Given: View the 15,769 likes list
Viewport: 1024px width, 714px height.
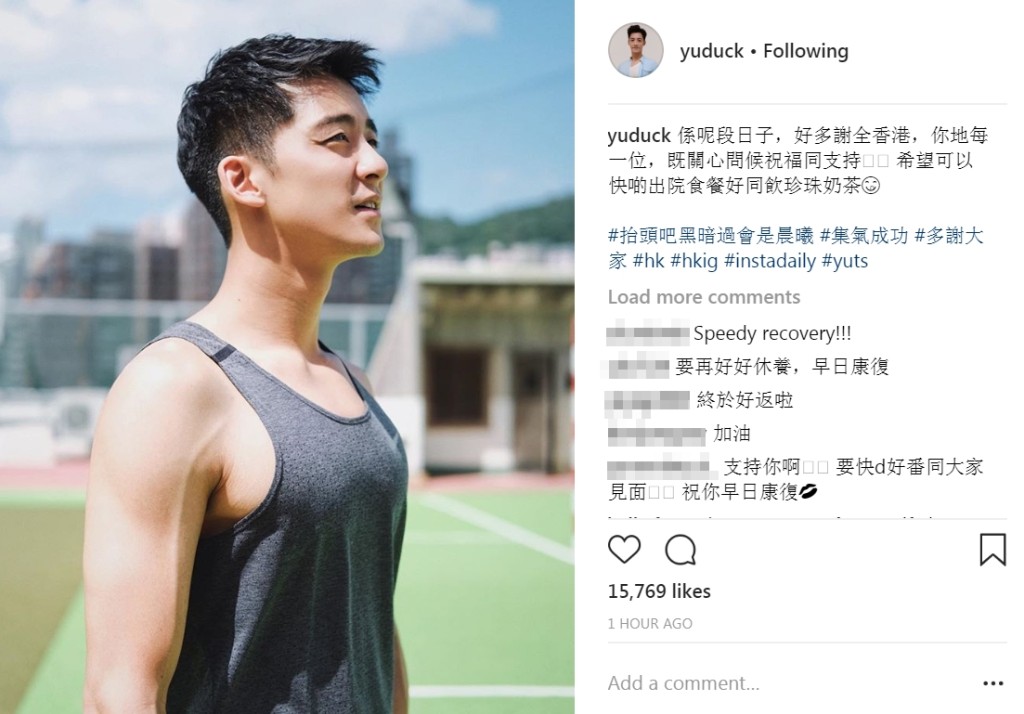Looking at the screenshot, I should 659,591.
